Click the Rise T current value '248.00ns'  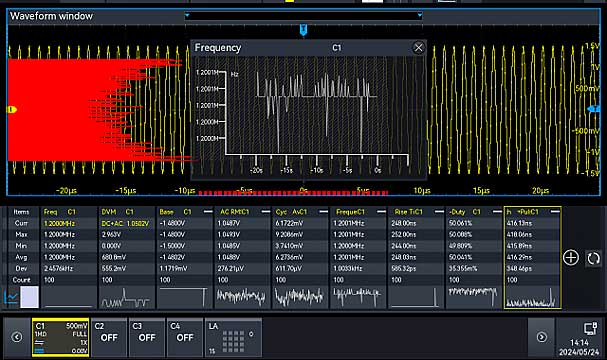pyautogui.click(x=403, y=223)
